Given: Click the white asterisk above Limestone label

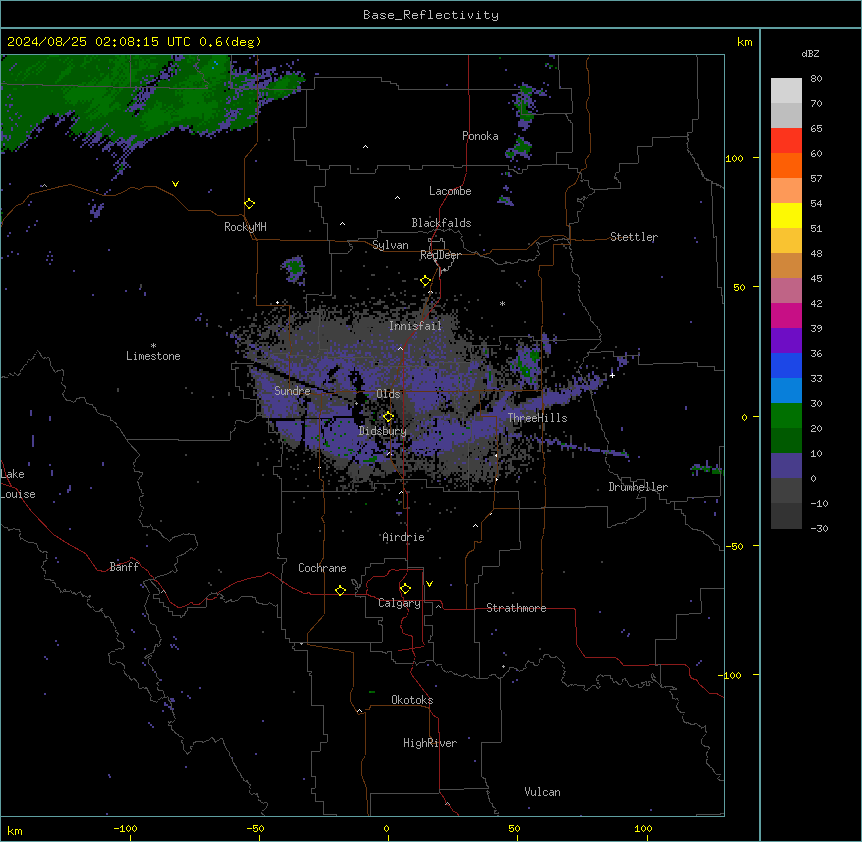Looking at the screenshot, I should (x=153, y=346).
